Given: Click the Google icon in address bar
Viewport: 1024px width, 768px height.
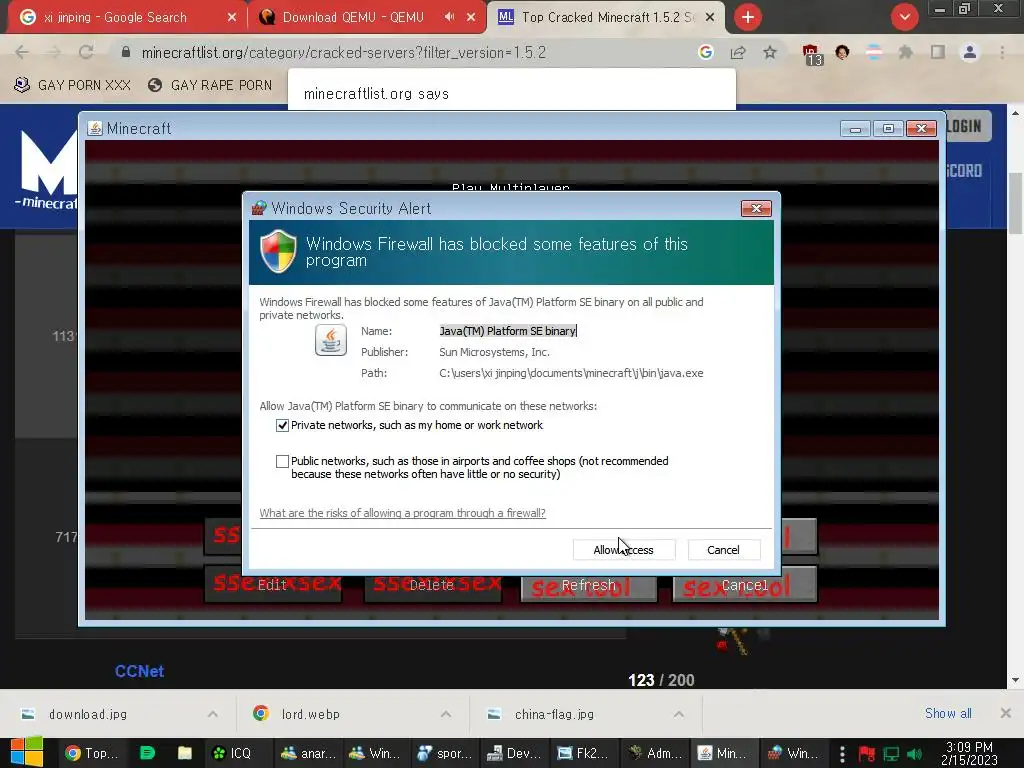Looking at the screenshot, I should (x=705, y=52).
